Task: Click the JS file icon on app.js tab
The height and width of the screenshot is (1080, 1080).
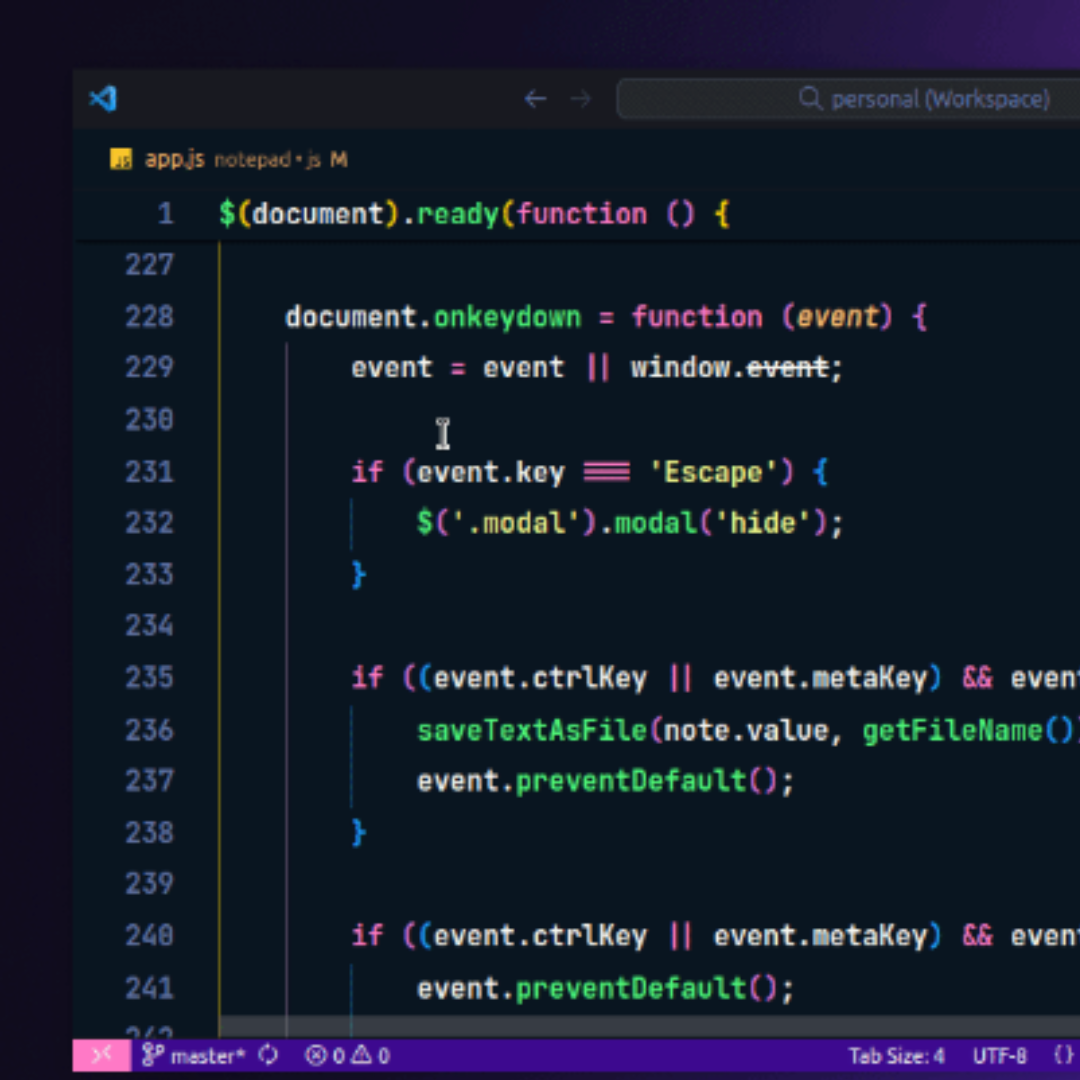Action: click(x=121, y=159)
